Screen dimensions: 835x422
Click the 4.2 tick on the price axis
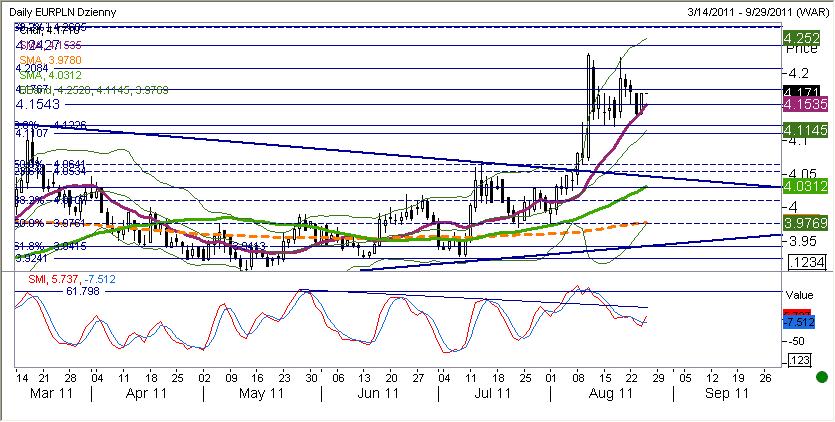point(796,73)
